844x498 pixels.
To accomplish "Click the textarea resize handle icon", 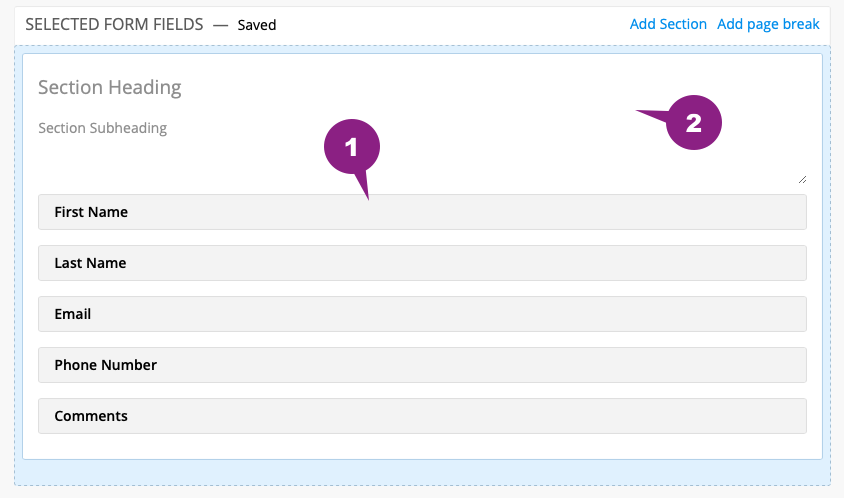I will [x=802, y=179].
